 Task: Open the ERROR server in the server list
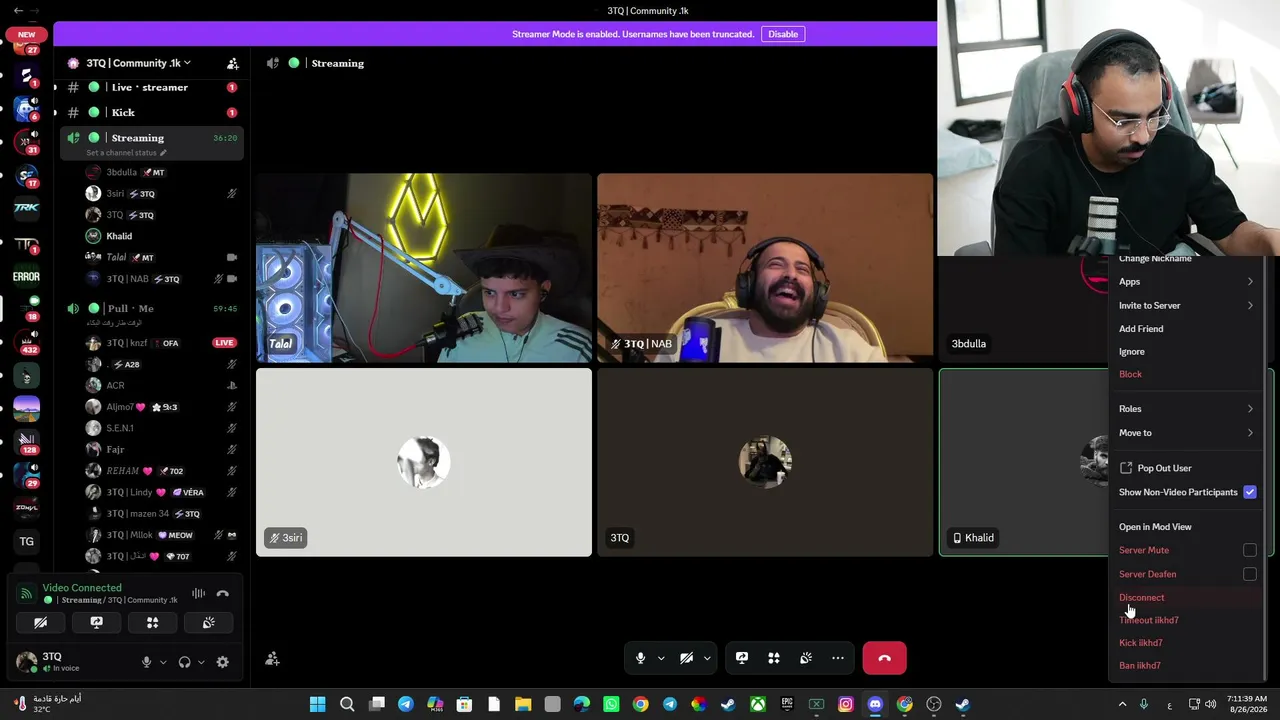coord(27,277)
